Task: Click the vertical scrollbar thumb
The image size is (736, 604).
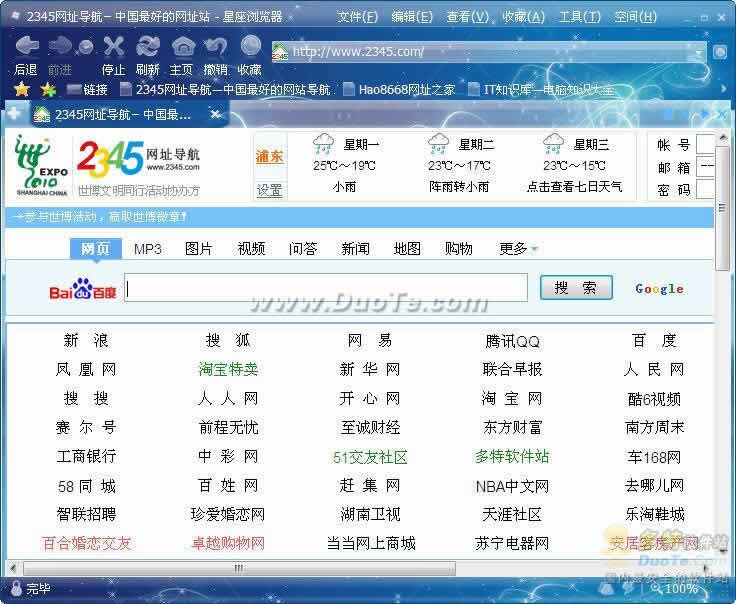Action: [x=721, y=208]
